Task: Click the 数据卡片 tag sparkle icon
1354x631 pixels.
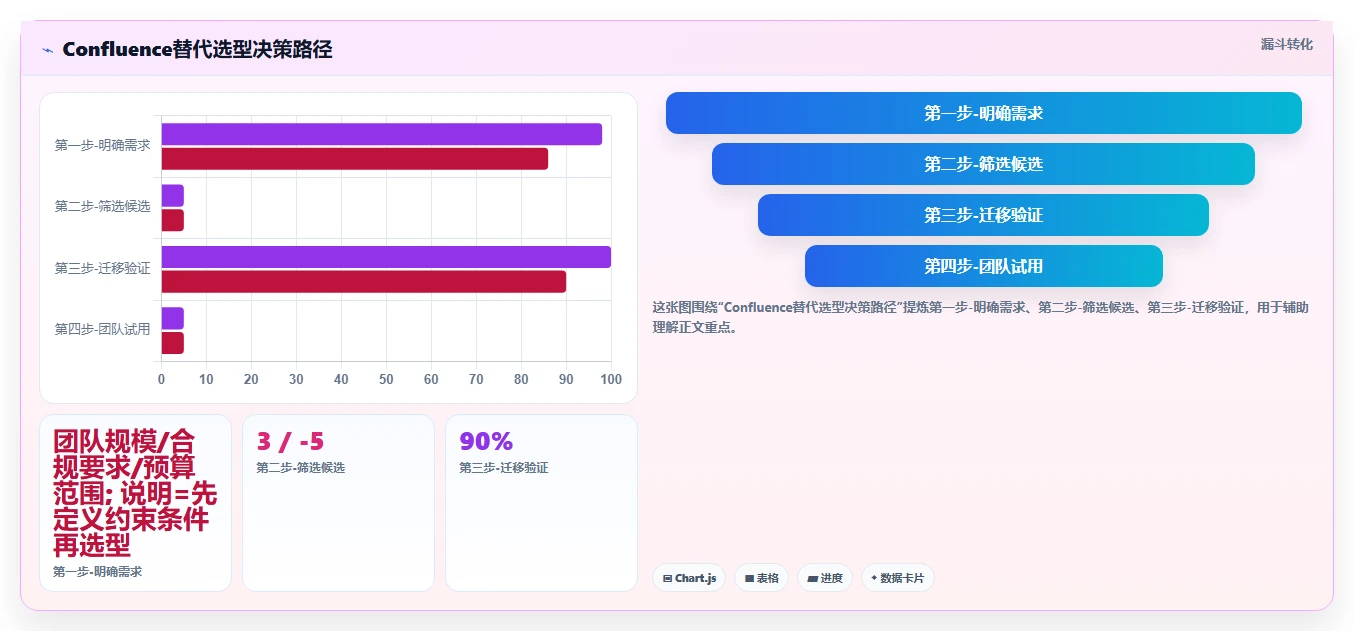Action: 874,578
